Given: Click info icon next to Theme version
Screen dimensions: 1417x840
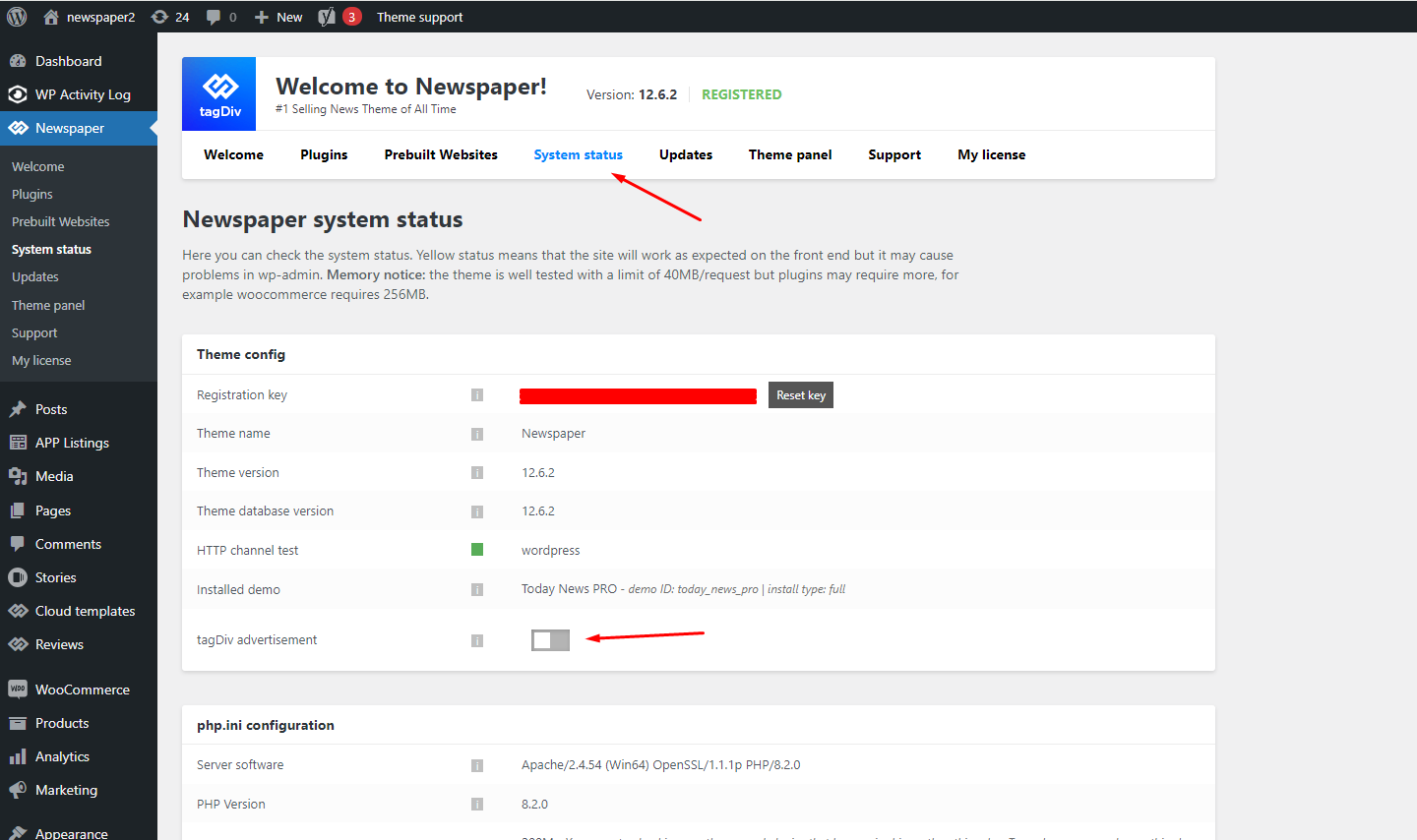Looking at the screenshot, I should point(477,473).
